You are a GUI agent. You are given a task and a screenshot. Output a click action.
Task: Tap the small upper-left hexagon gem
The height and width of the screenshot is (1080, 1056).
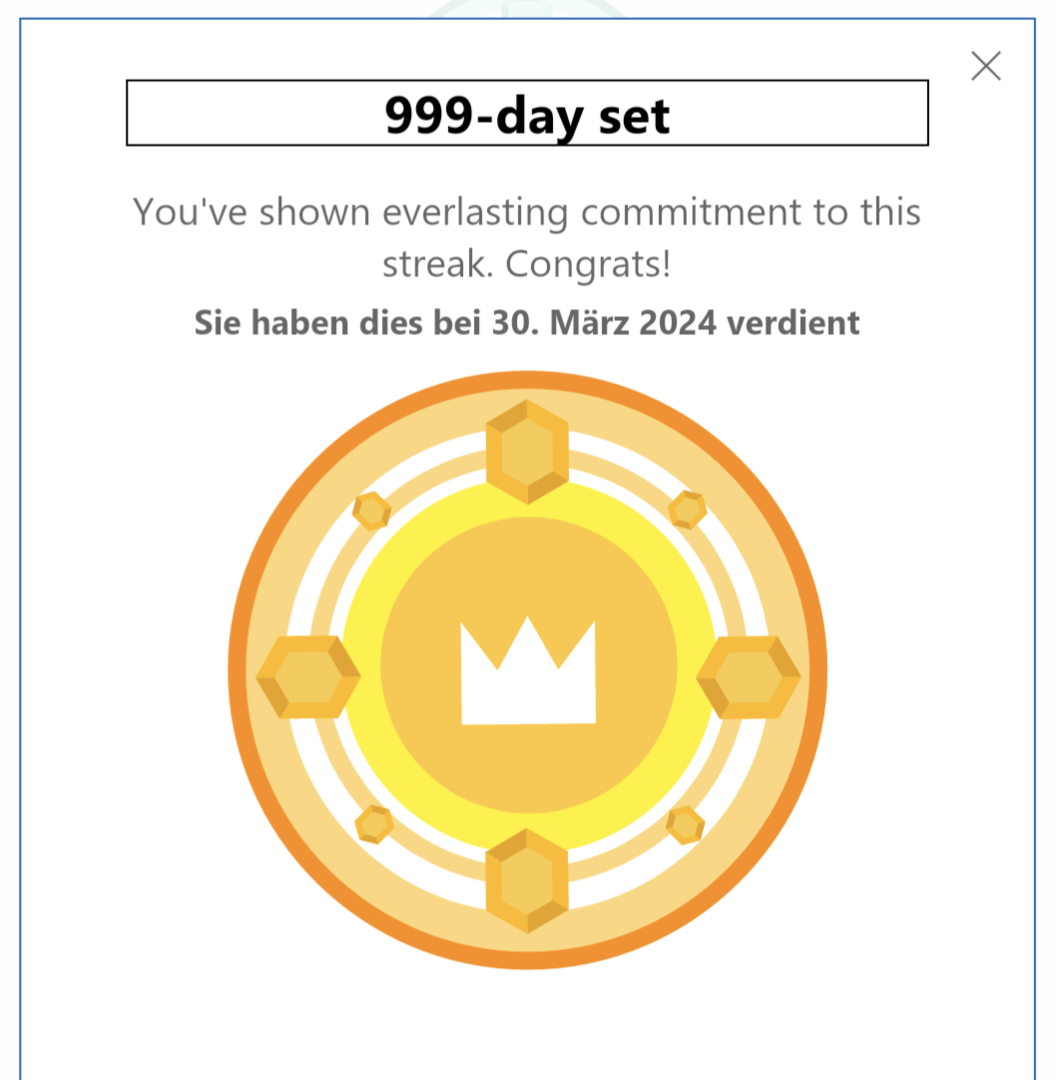pos(371,511)
